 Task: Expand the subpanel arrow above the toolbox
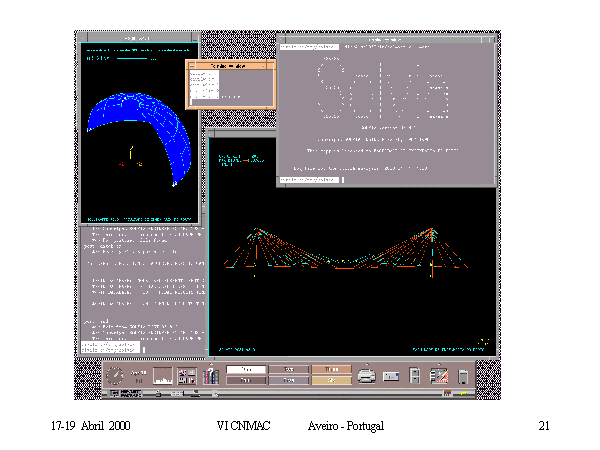[439, 364]
